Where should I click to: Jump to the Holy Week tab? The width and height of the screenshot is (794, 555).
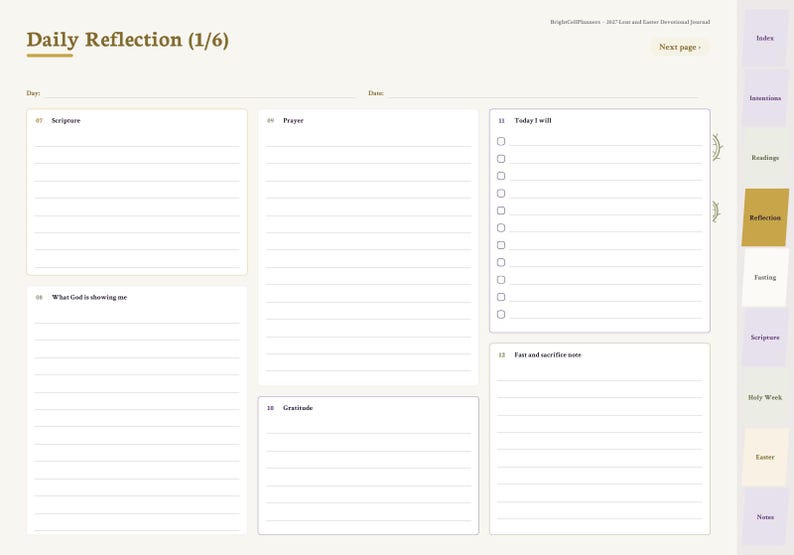tap(765, 397)
